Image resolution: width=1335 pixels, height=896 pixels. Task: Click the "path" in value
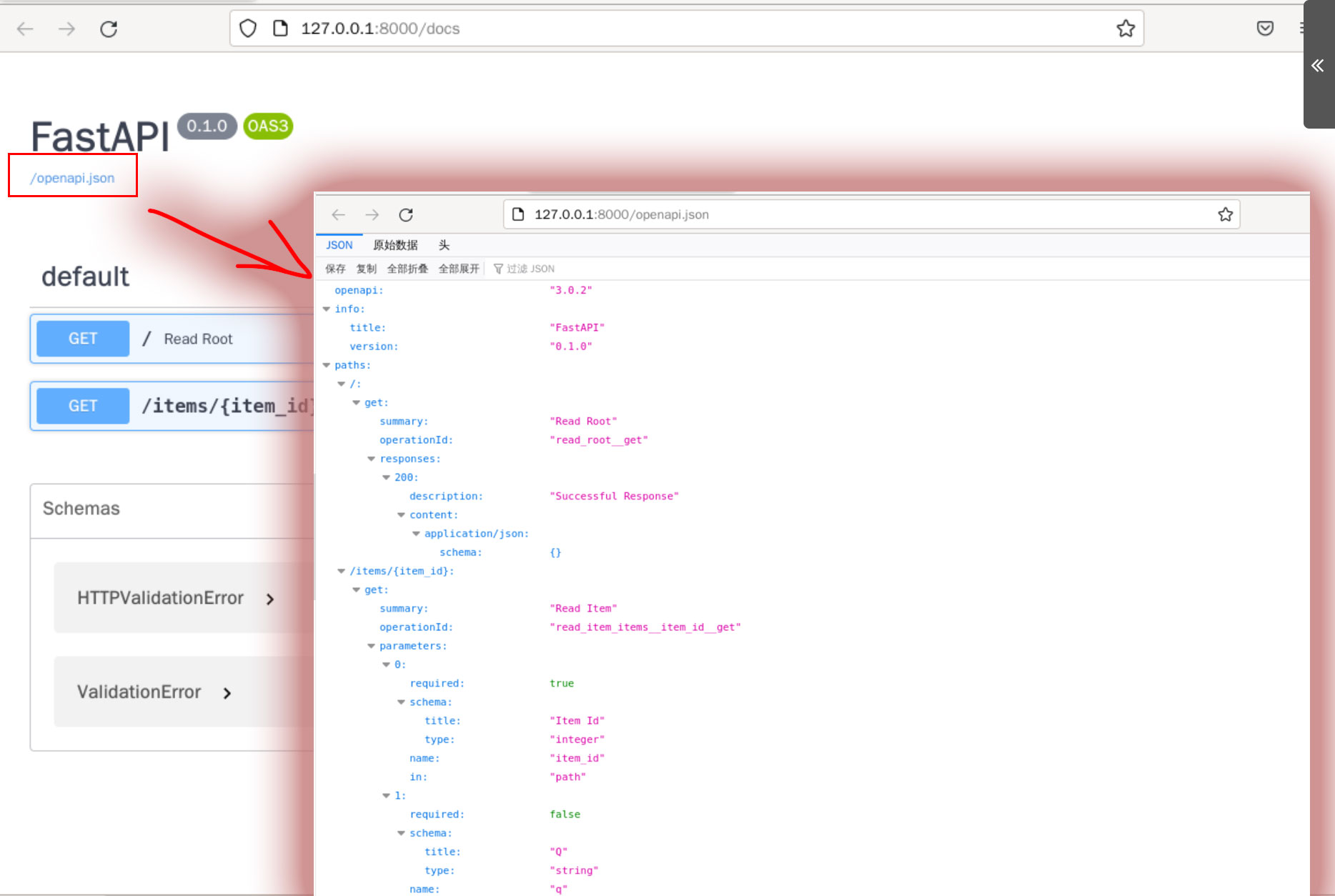point(567,777)
